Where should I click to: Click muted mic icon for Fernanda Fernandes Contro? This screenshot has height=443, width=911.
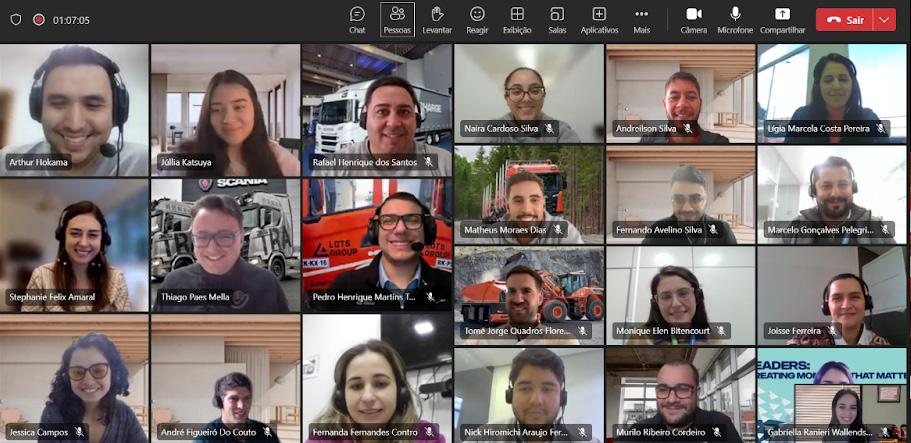[429, 432]
